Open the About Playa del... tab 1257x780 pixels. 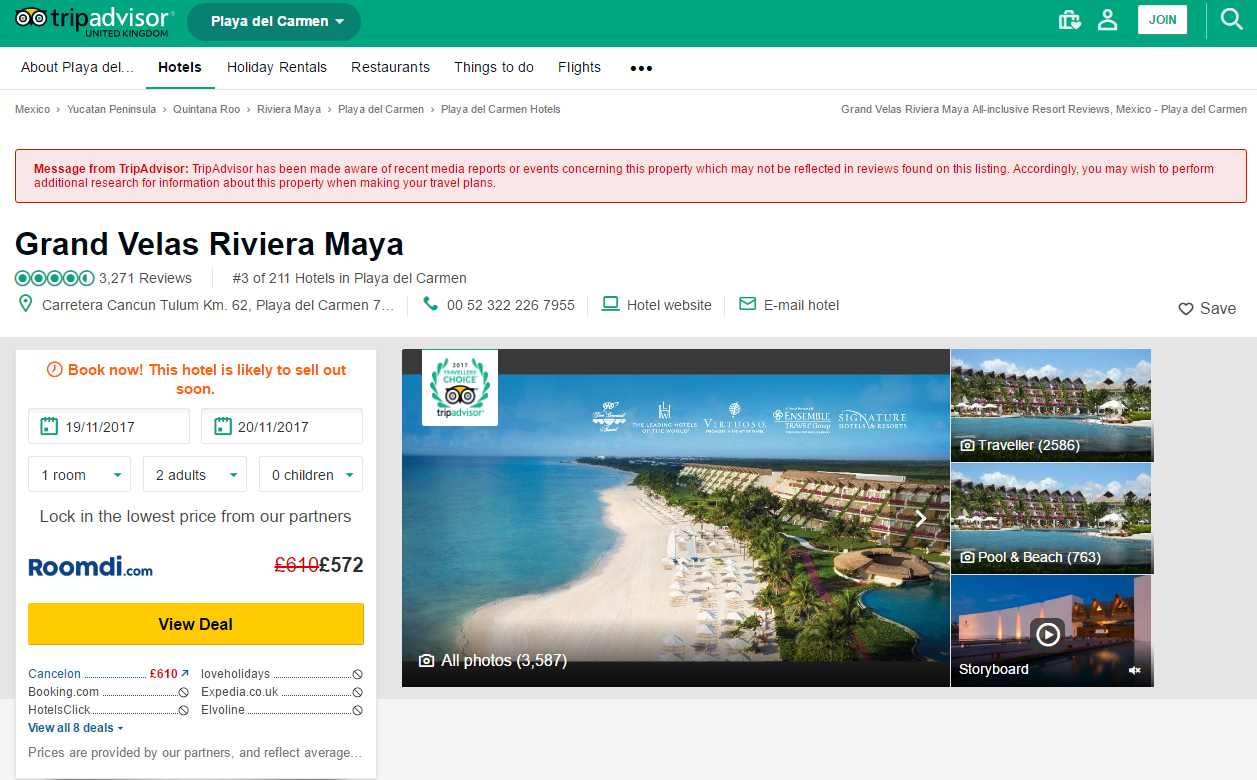(x=77, y=67)
